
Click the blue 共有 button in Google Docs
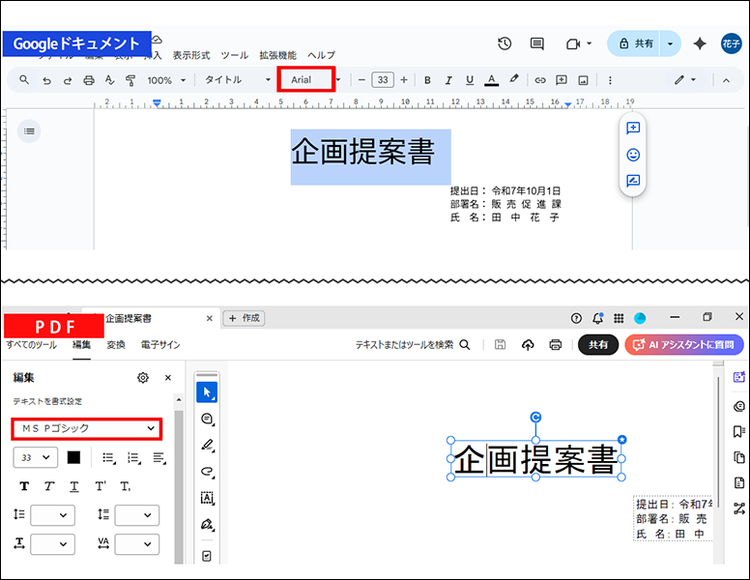[x=635, y=44]
